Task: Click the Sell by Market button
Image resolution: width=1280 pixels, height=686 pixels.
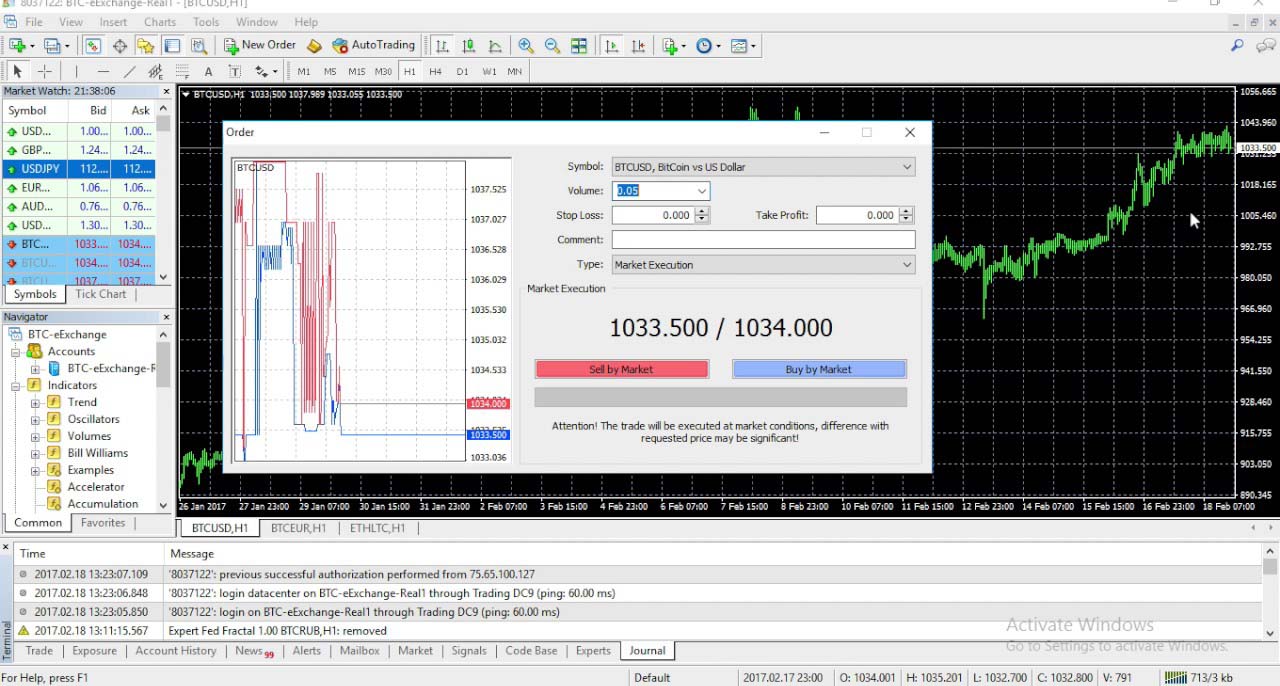Action: 621,370
